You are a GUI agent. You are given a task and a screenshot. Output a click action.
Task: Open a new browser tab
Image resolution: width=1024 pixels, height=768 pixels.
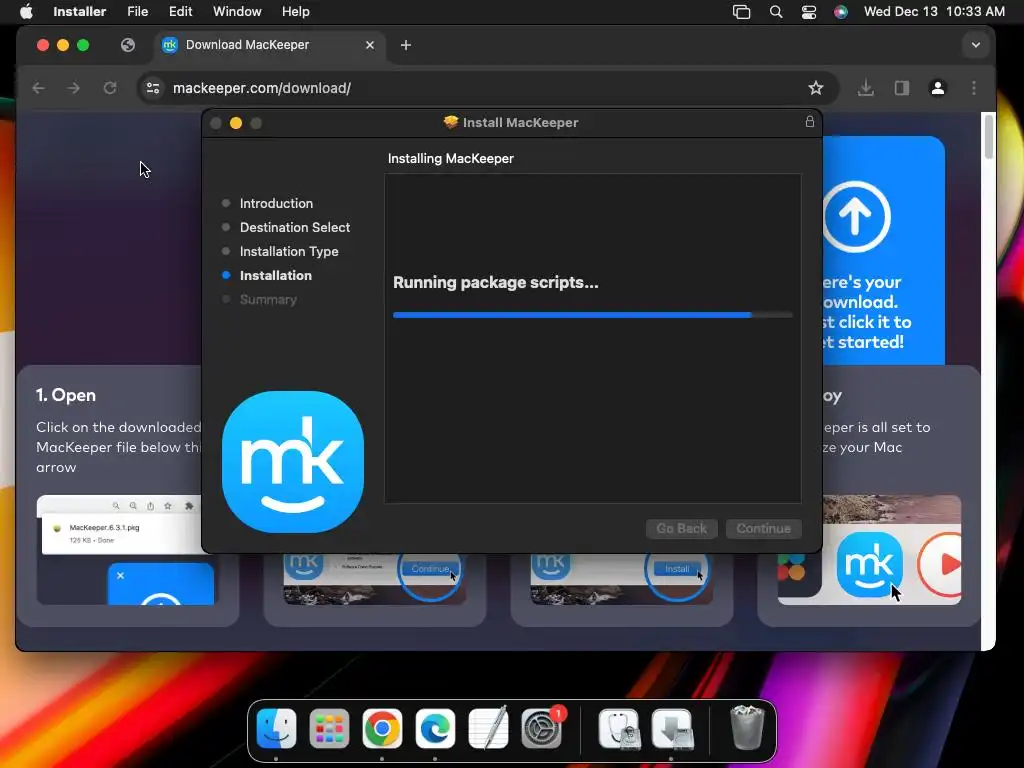coord(406,45)
